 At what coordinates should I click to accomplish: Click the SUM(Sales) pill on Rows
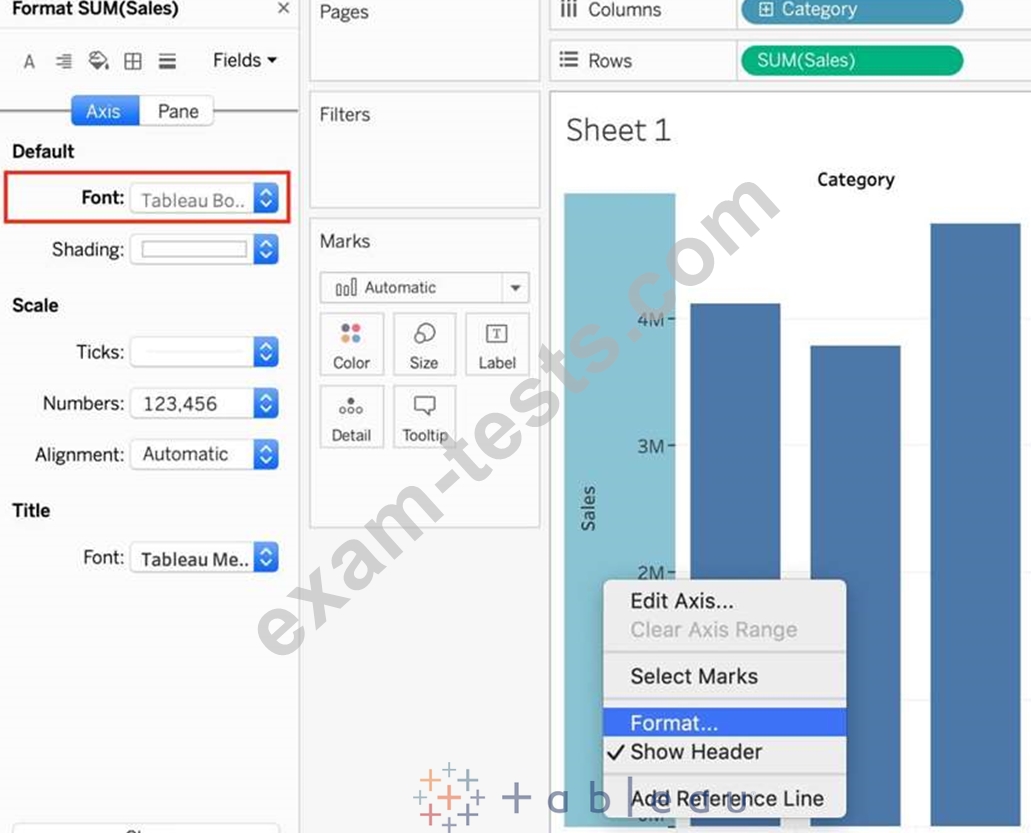[x=851, y=60]
